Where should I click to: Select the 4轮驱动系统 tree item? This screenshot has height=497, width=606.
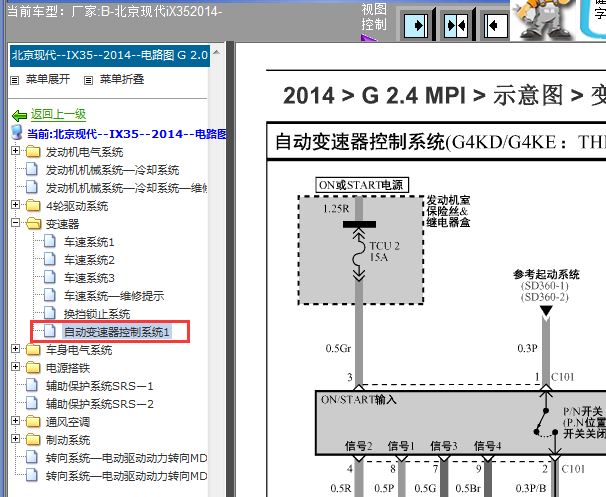(x=77, y=206)
